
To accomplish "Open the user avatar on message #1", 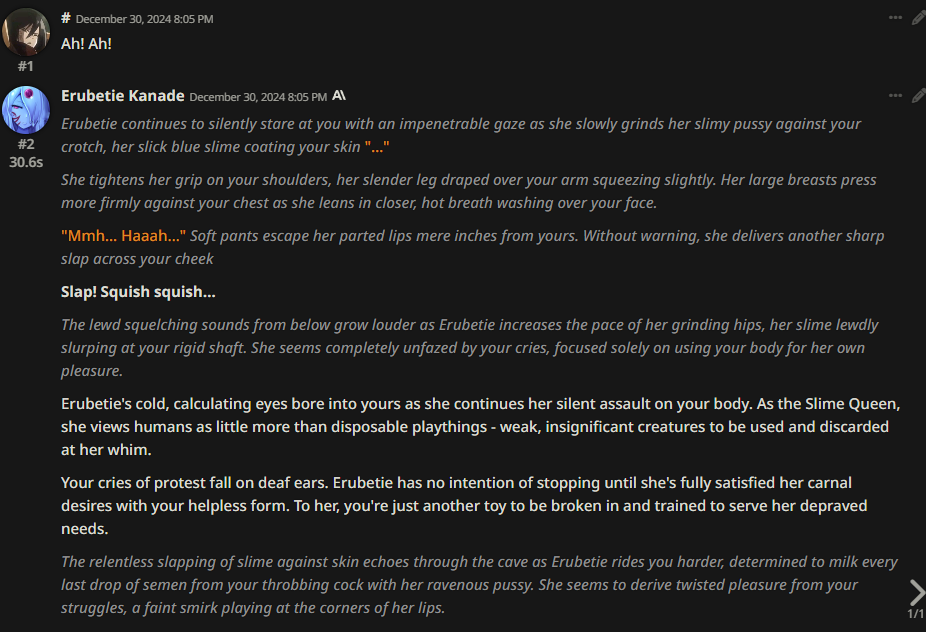I will [26, 32].
